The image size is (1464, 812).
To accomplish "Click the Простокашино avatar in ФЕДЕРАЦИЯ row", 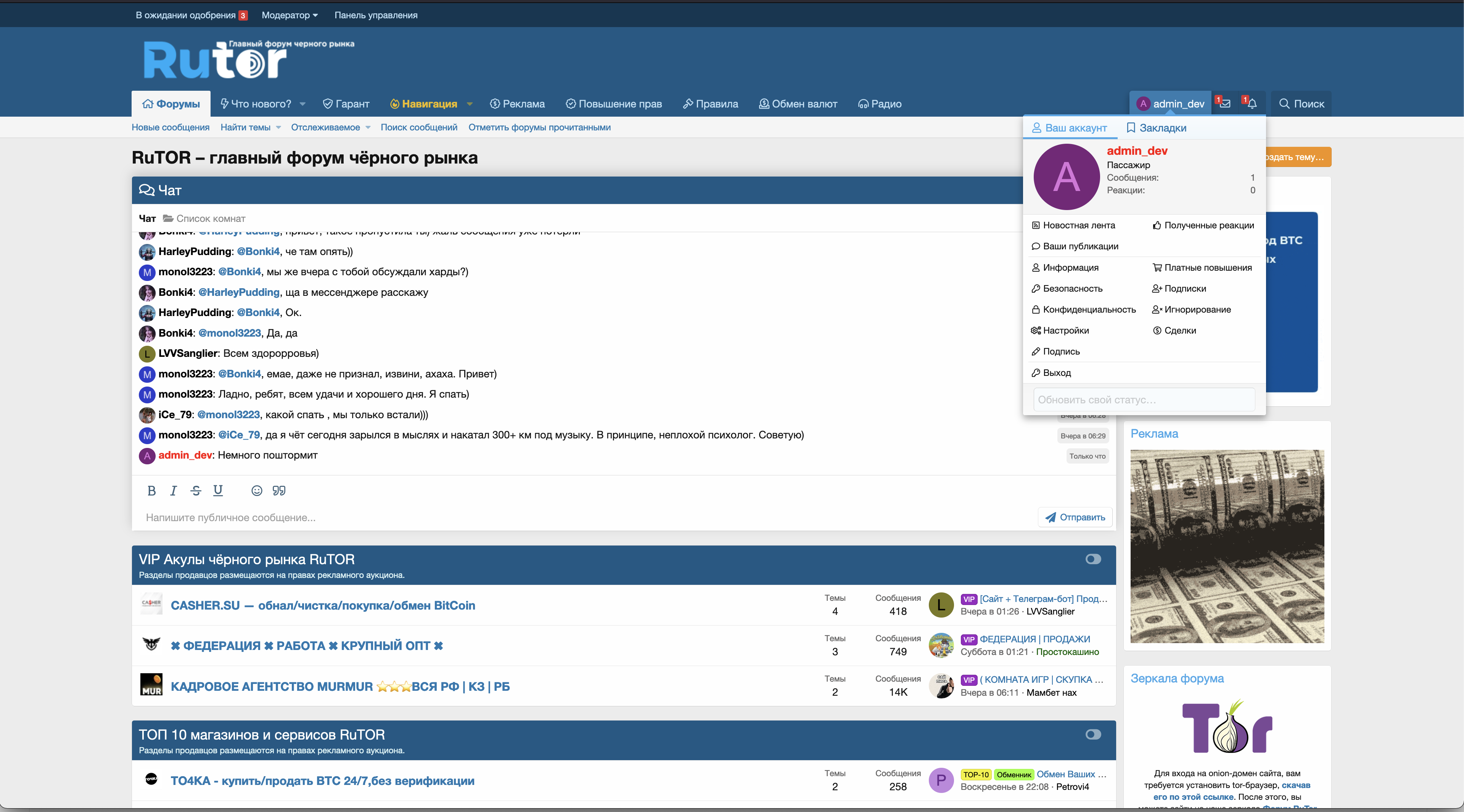I will coord(941,645).
